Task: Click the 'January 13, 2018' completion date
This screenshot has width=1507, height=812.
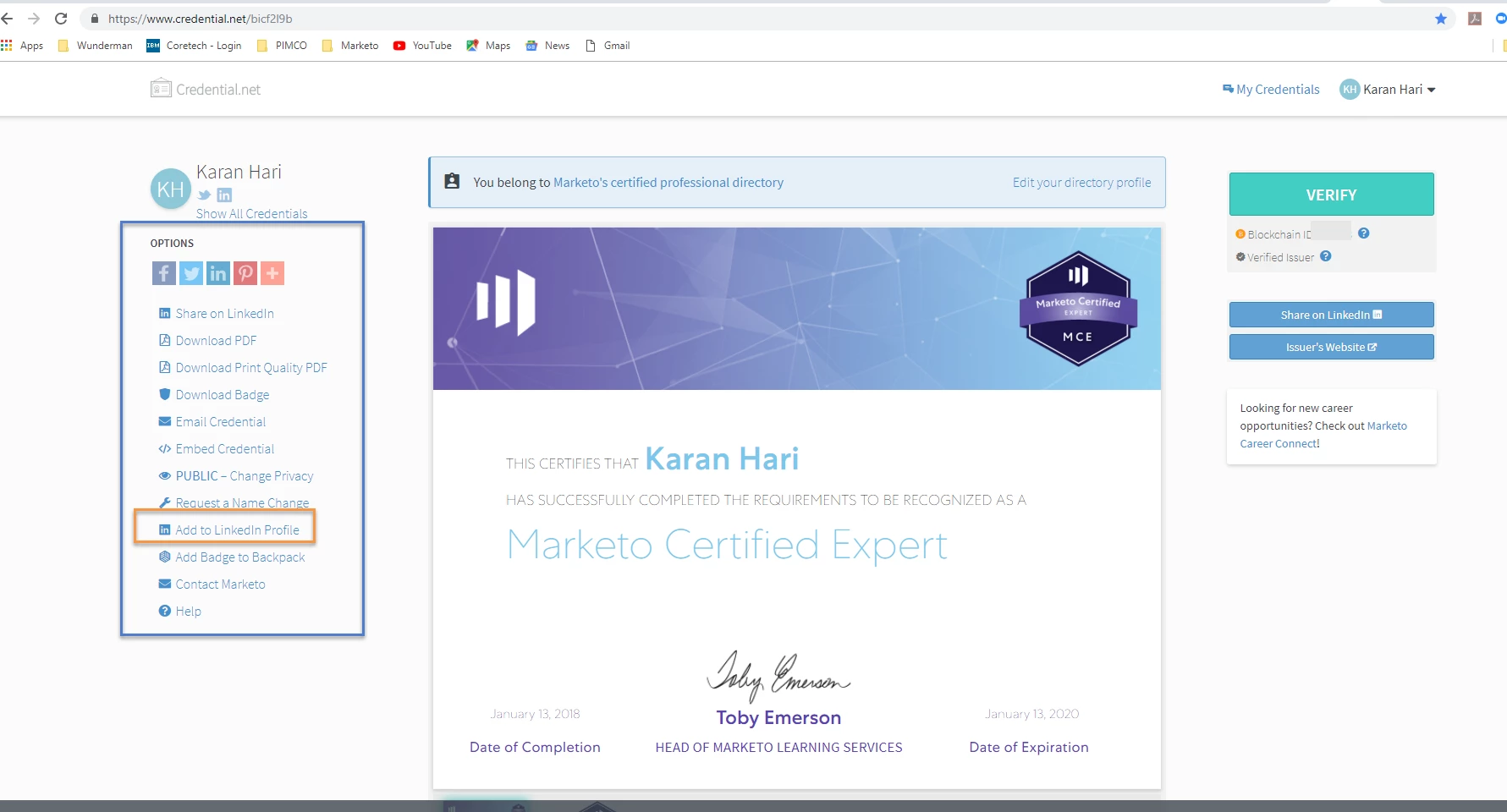Action: 535,714
